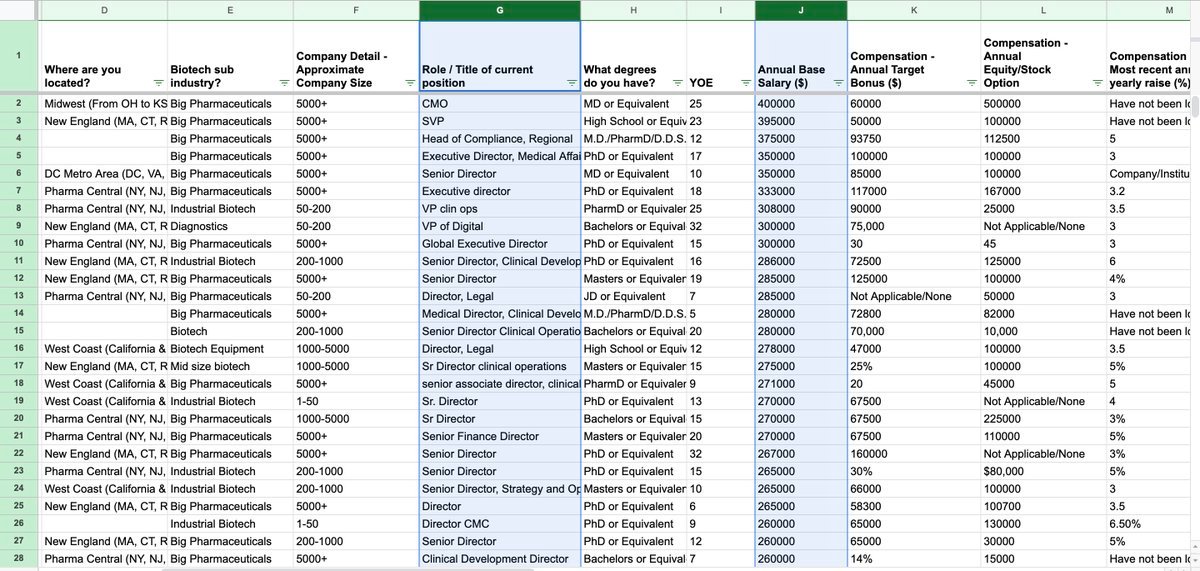
Task: Select bonus value '75,000'
Action: click(914, 226)
